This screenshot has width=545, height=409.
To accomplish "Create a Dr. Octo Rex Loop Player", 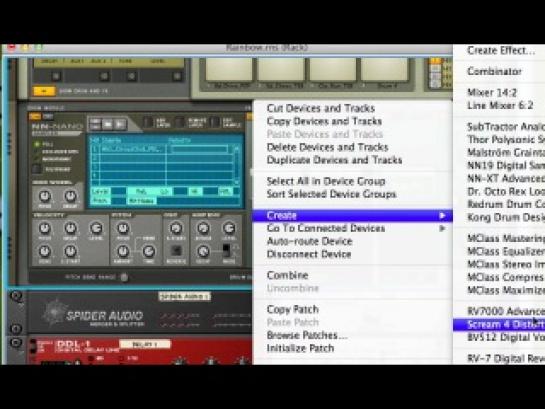I will click(506, 192).
